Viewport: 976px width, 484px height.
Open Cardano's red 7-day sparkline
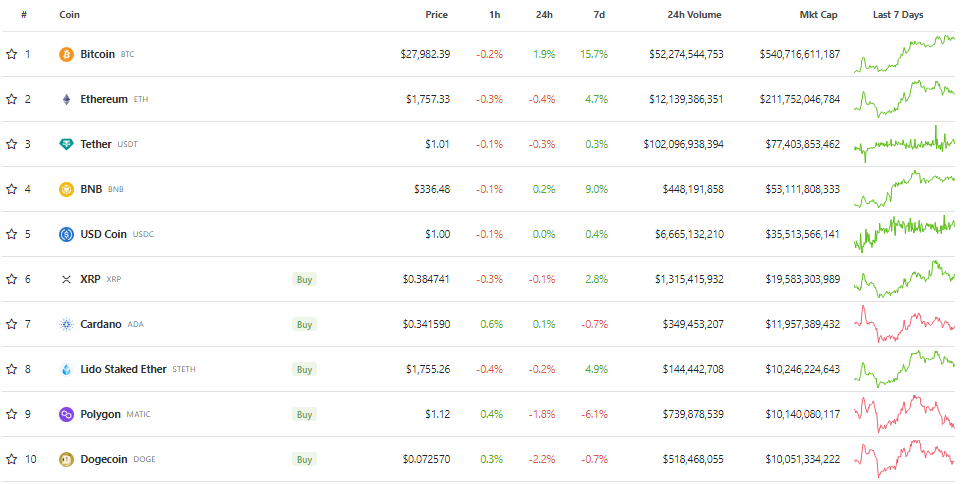coord(904,324)
